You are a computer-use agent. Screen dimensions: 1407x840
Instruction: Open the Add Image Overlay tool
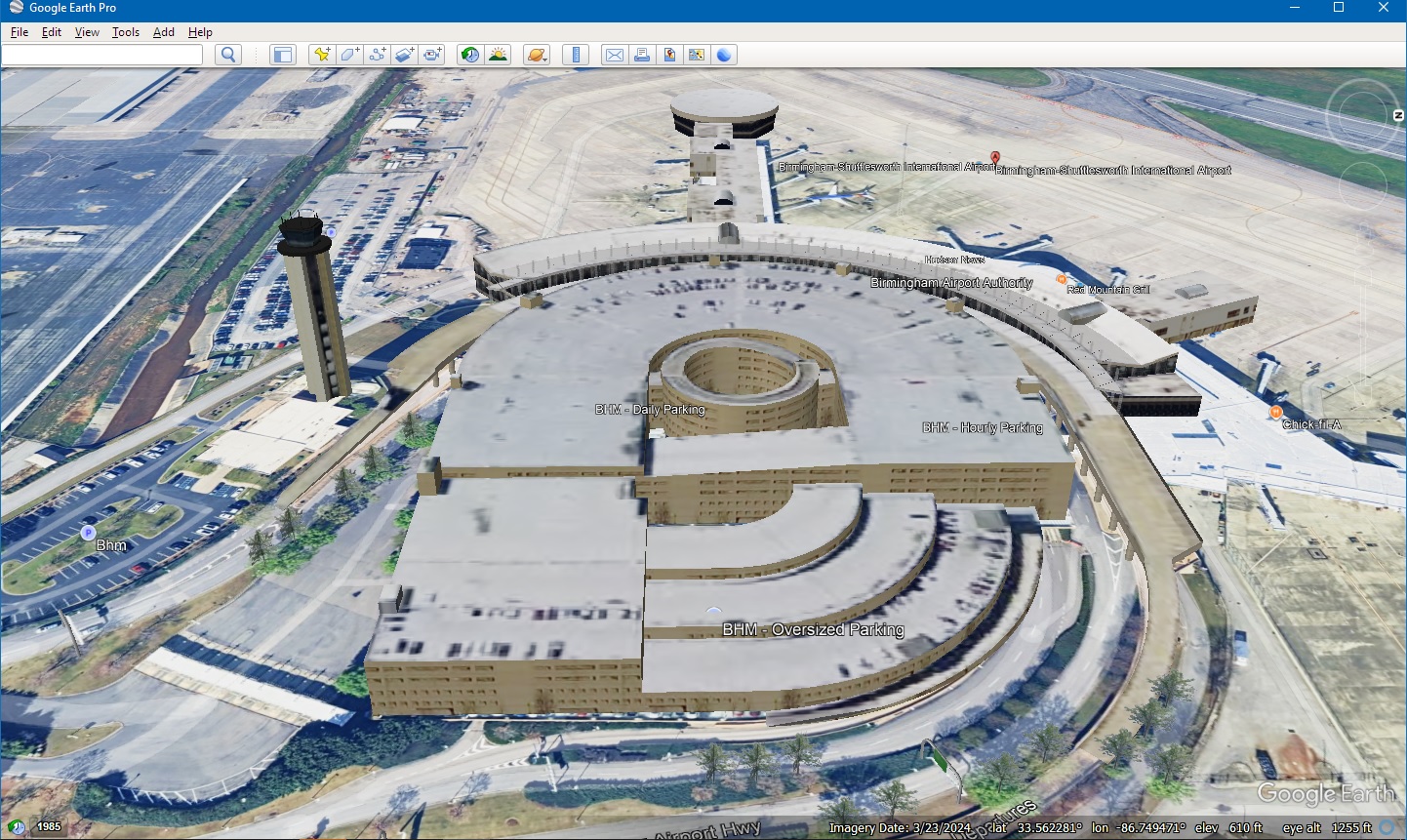tap(403, 55)
